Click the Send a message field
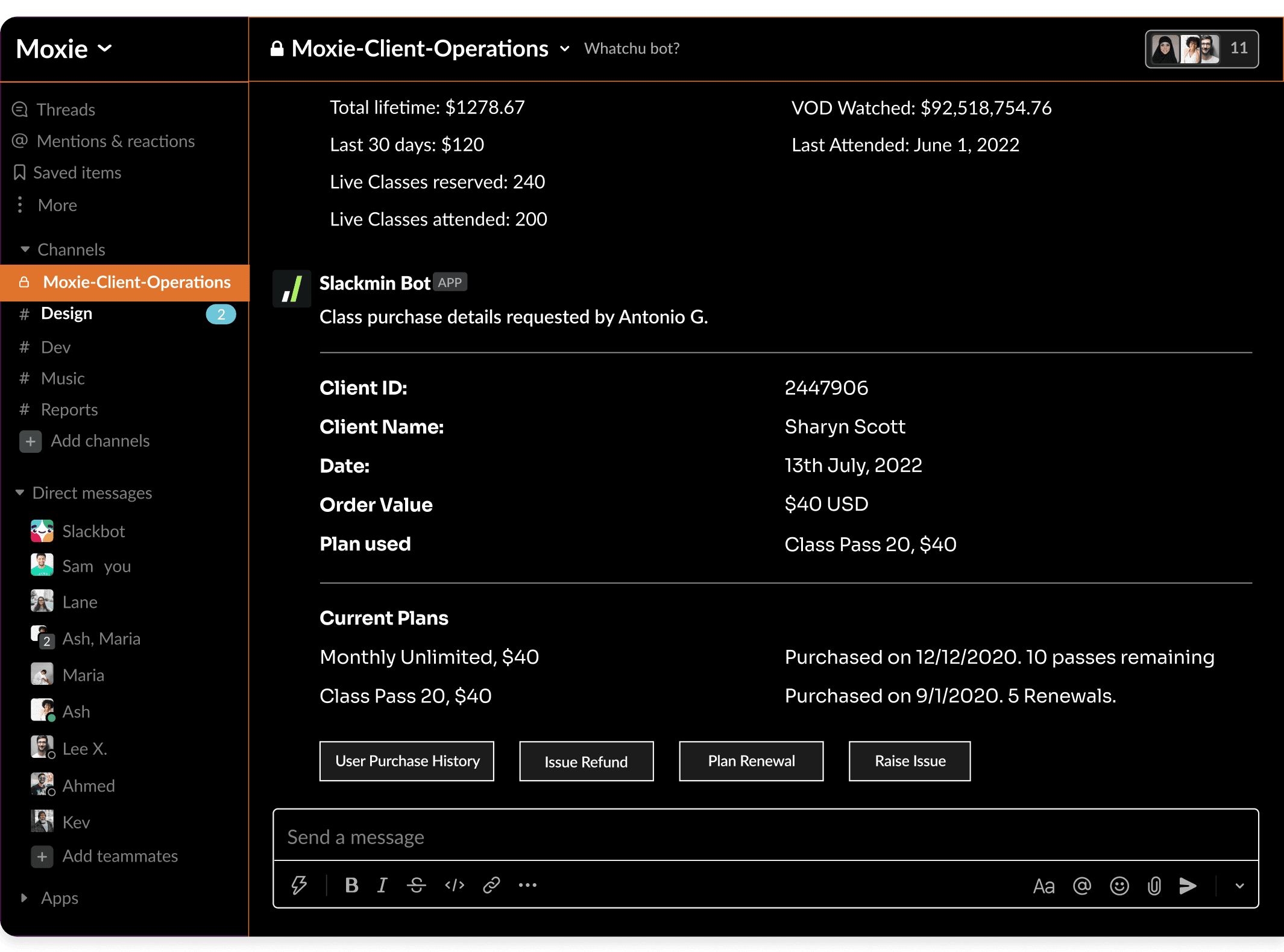This screenshot has width=1284, height=952. 766,837
